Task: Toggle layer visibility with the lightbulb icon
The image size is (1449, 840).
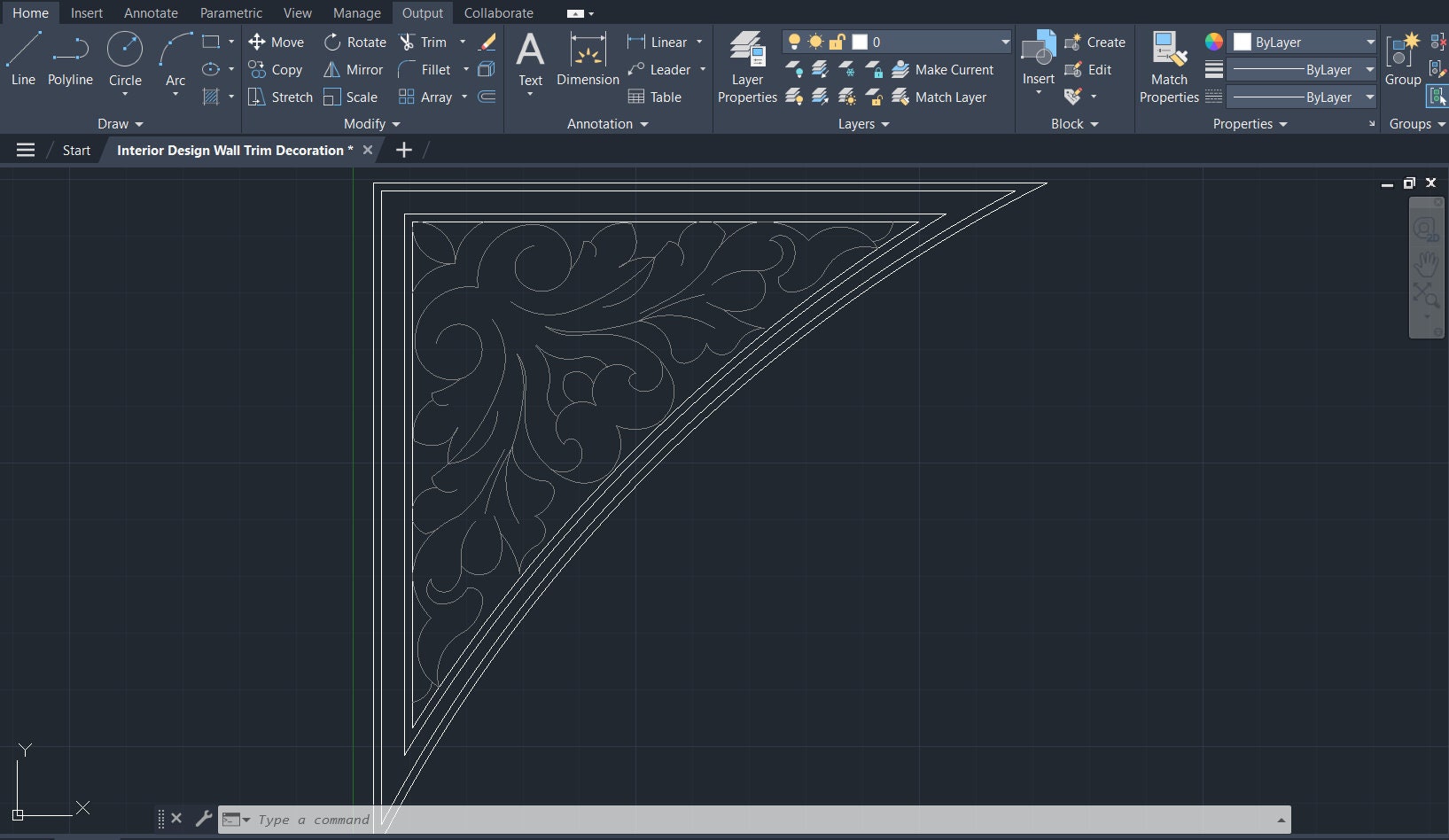Action: click(x=794, y=41)
